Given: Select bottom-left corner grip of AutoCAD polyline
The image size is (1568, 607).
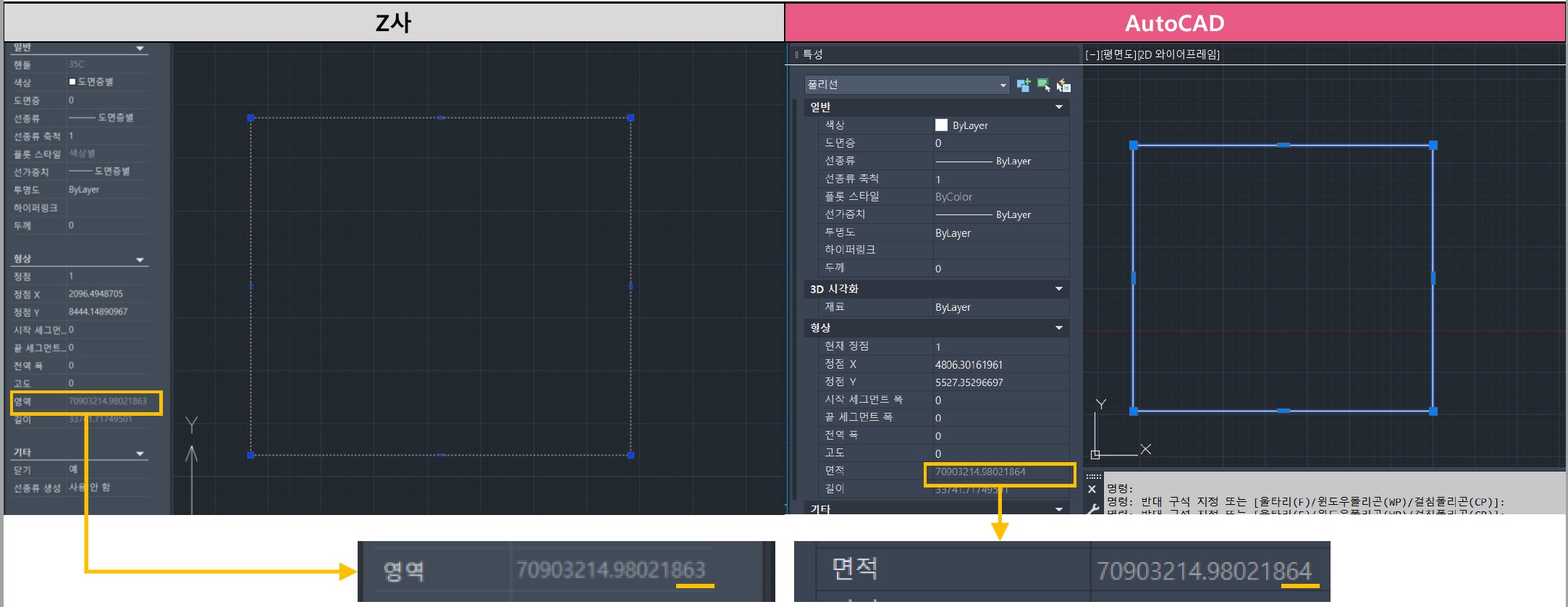Looking at the screenshot, I should 1134,411.
